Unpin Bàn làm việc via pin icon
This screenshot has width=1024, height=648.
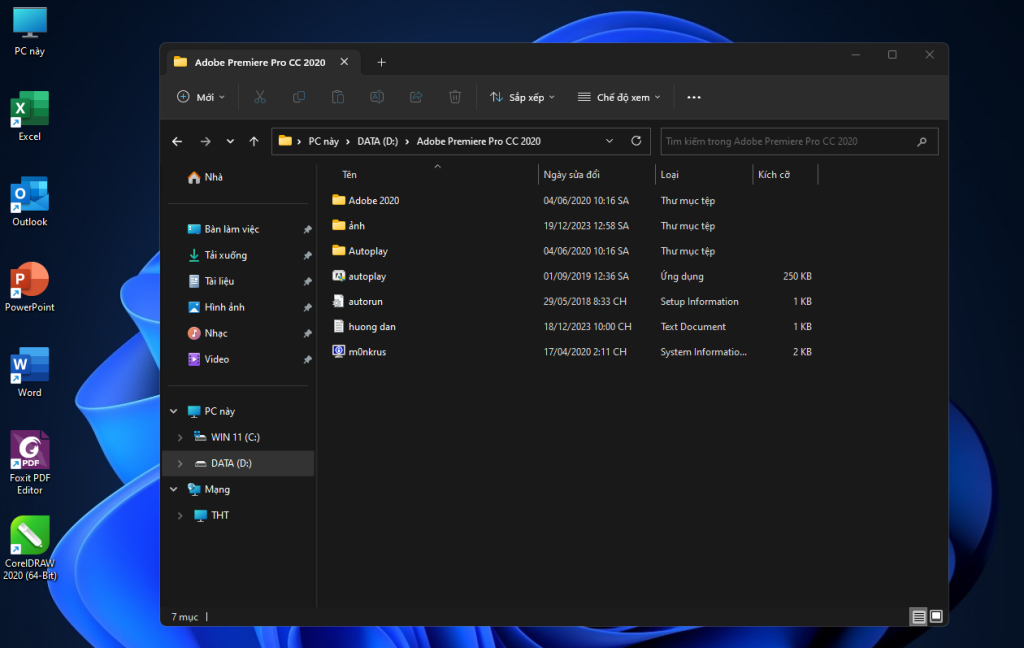tap(307, 229)
